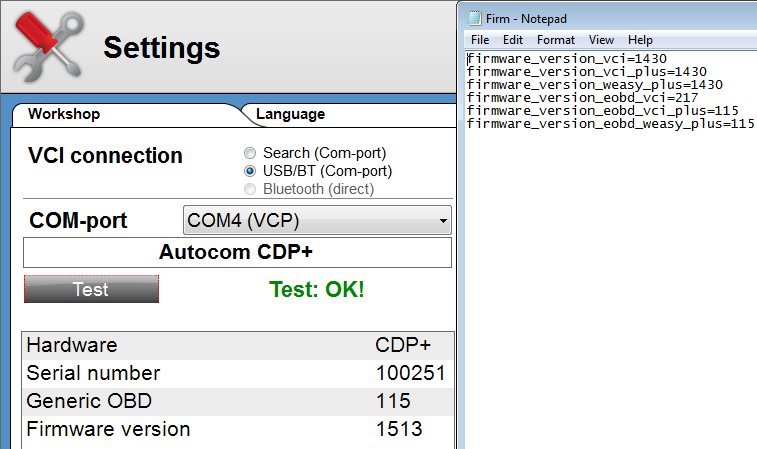
Task: Click the Autocom CDP+ device field
Action: (x=237, y=252)
